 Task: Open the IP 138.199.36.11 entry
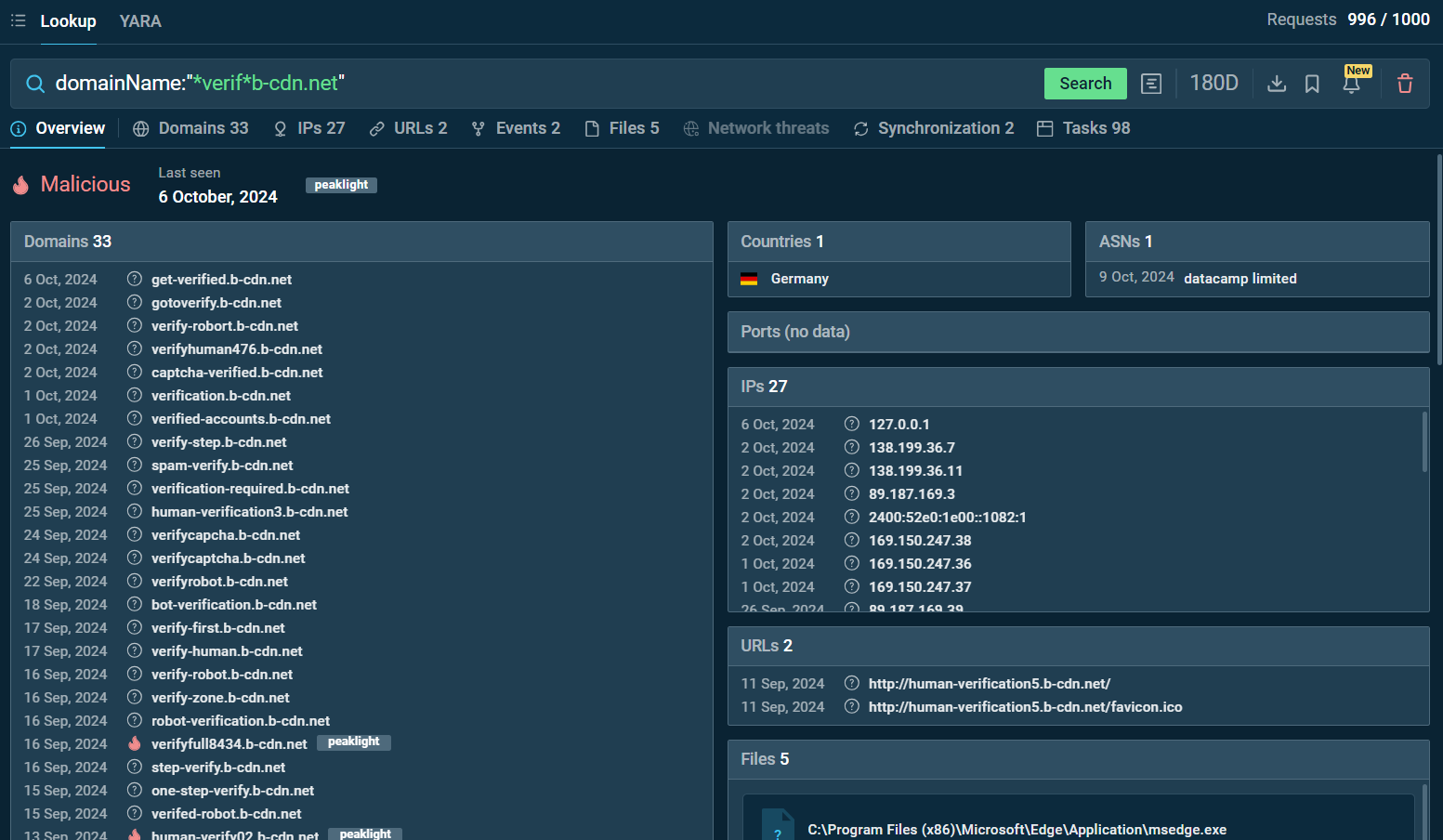915,471
